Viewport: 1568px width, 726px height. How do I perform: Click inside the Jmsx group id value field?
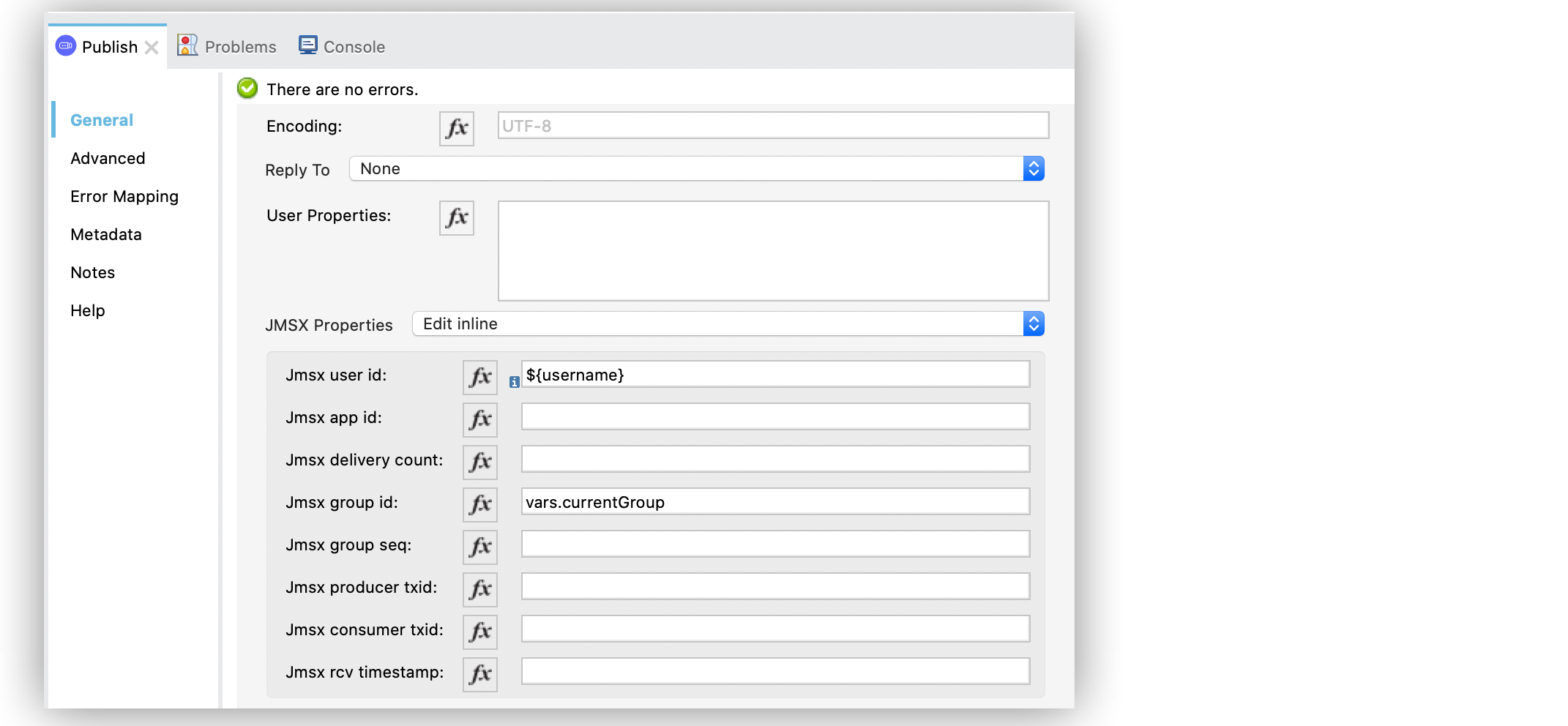coord(774,502)
